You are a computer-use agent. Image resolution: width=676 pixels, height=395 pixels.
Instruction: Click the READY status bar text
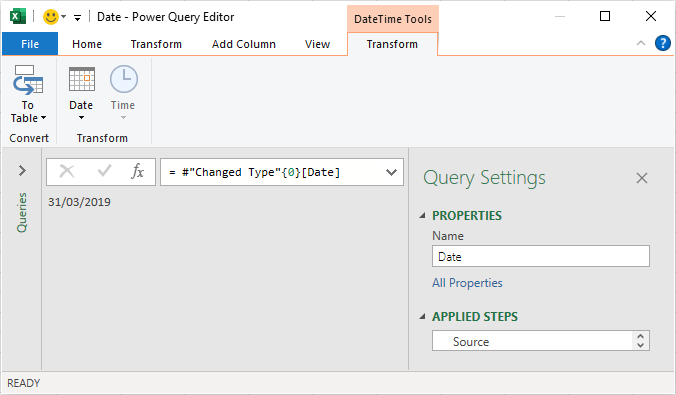[x=24, y=383]
